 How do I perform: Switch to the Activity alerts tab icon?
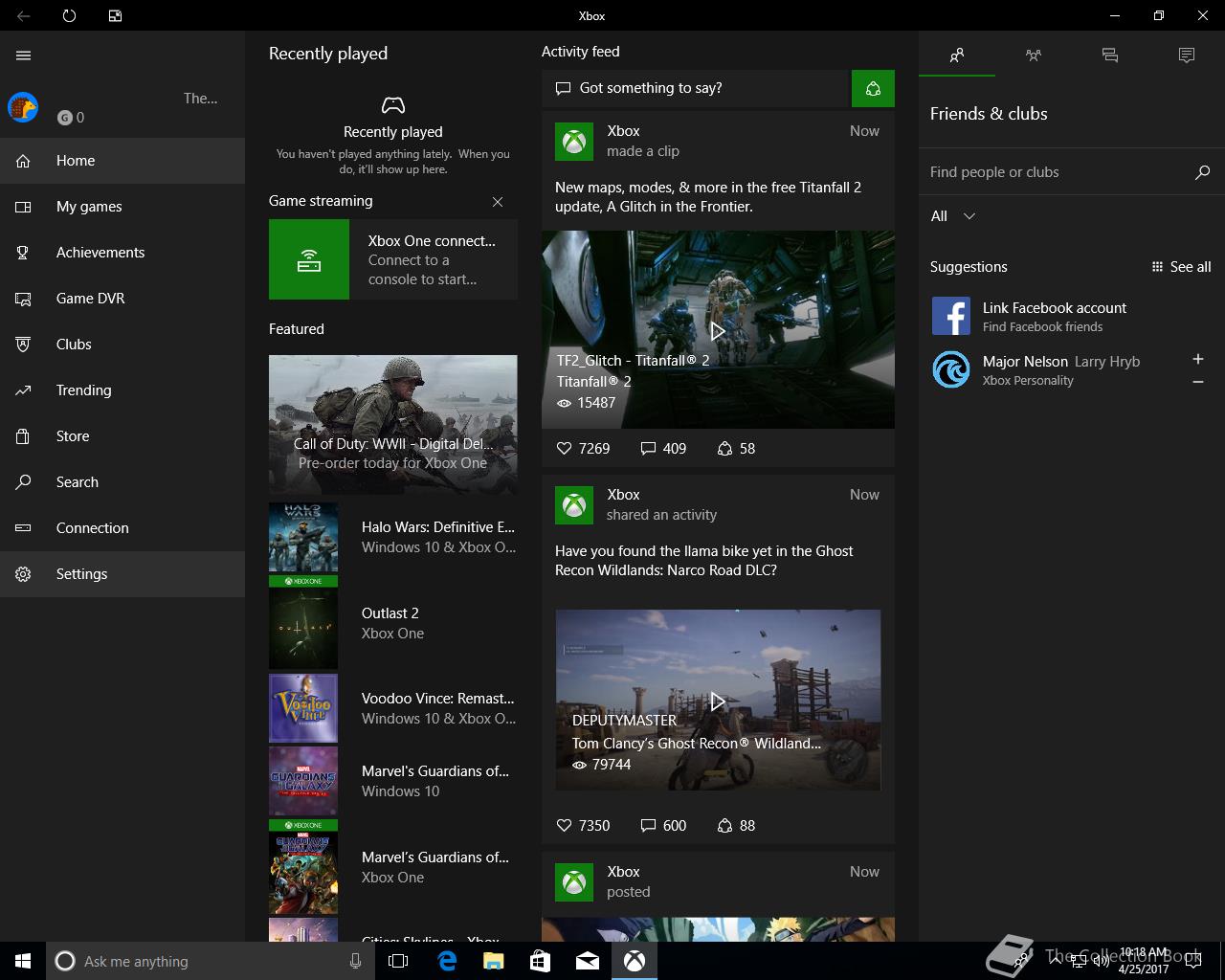1187,56
